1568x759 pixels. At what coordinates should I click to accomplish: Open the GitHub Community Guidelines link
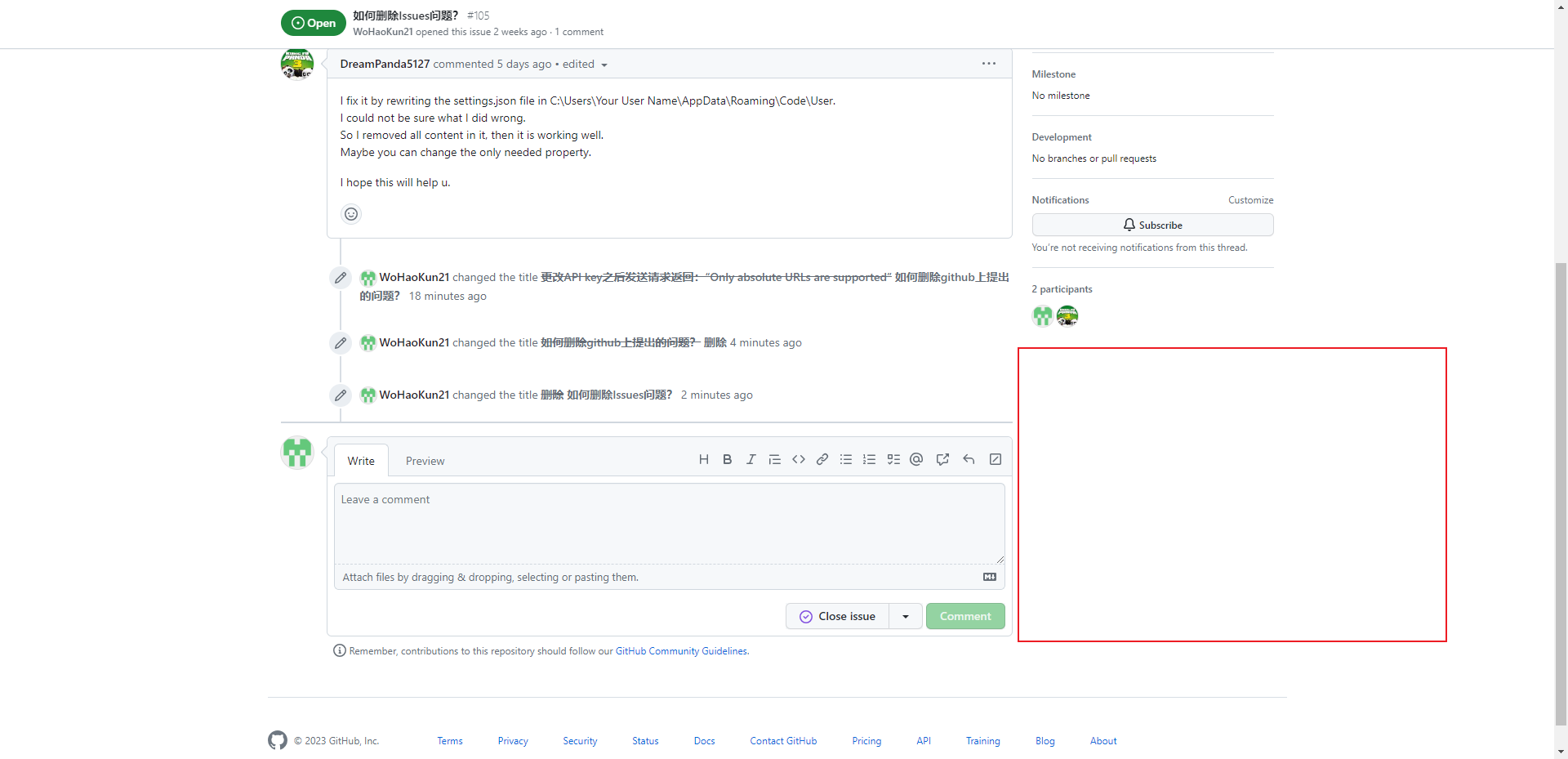(681, 650)
